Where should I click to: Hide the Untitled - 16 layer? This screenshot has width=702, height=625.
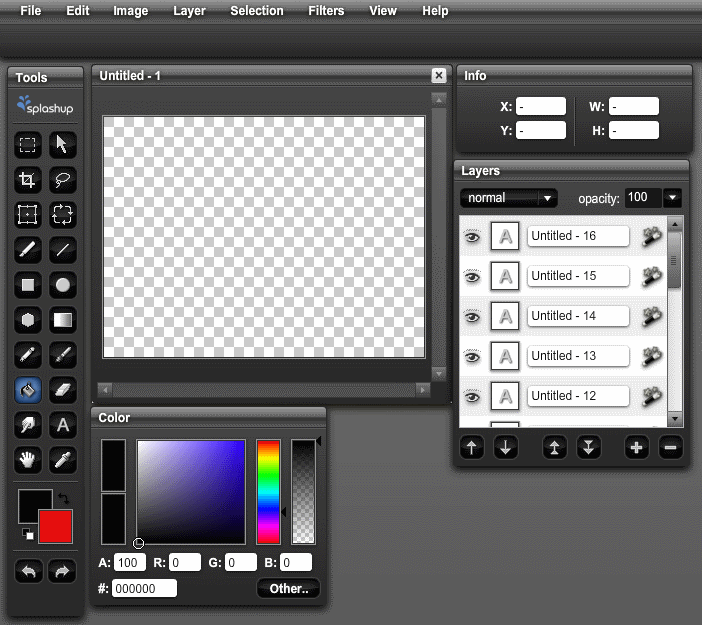click(473, 237)
